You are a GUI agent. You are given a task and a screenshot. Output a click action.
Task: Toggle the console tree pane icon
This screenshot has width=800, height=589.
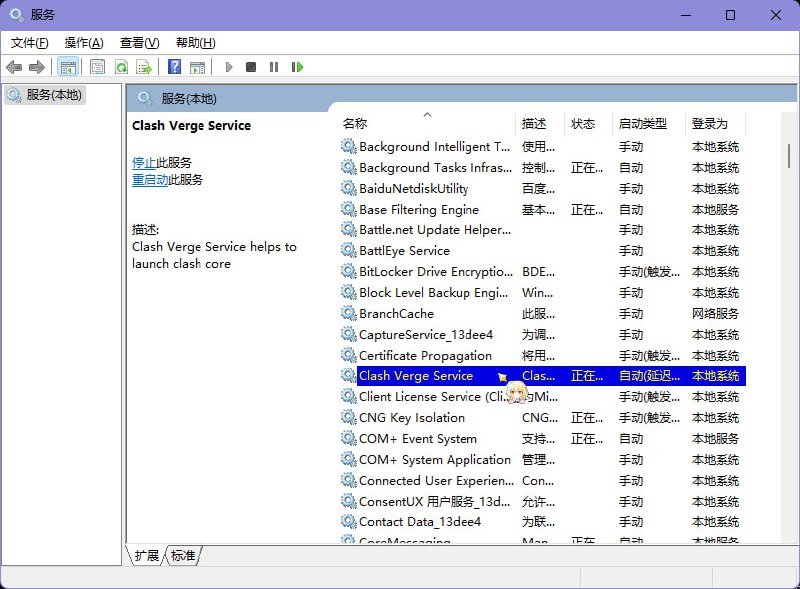pyautogui.click(x=66, y=66)
